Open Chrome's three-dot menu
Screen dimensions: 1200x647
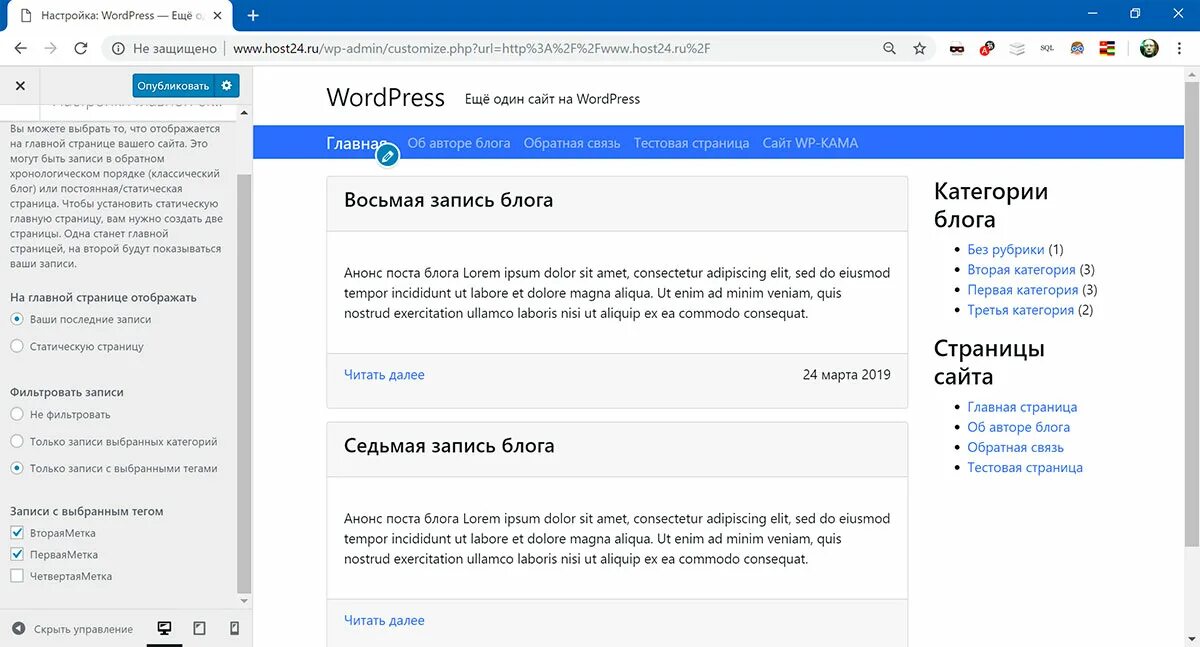pyautogui.click(x=1180, y=48)
